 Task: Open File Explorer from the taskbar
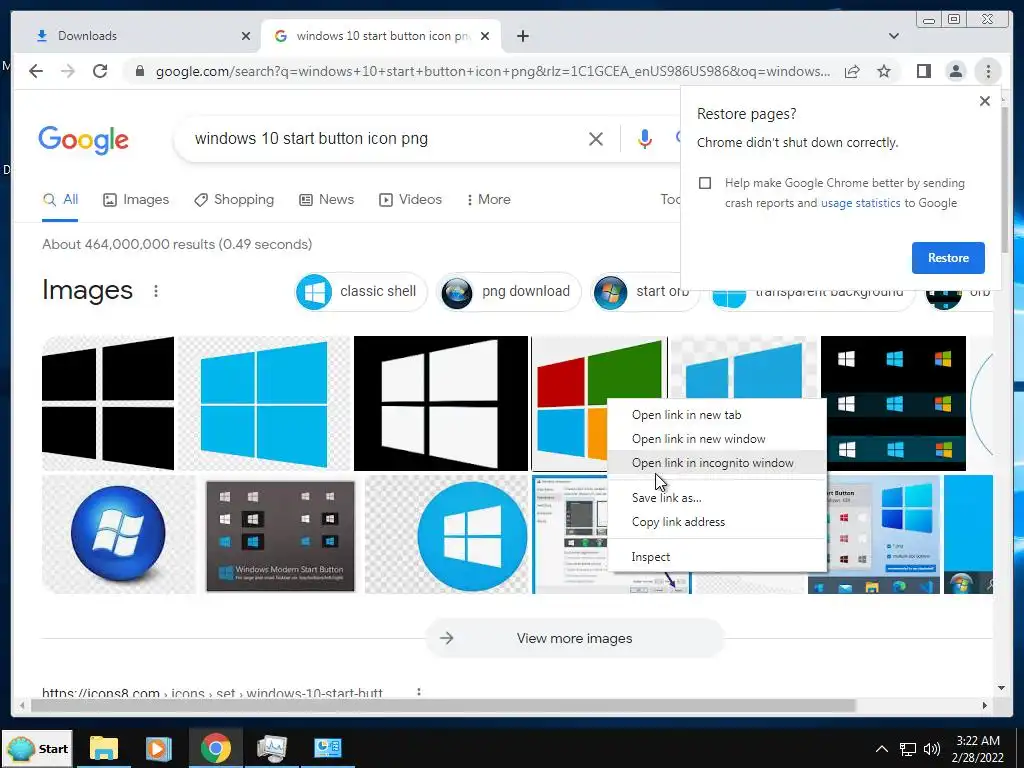[103, 748]
